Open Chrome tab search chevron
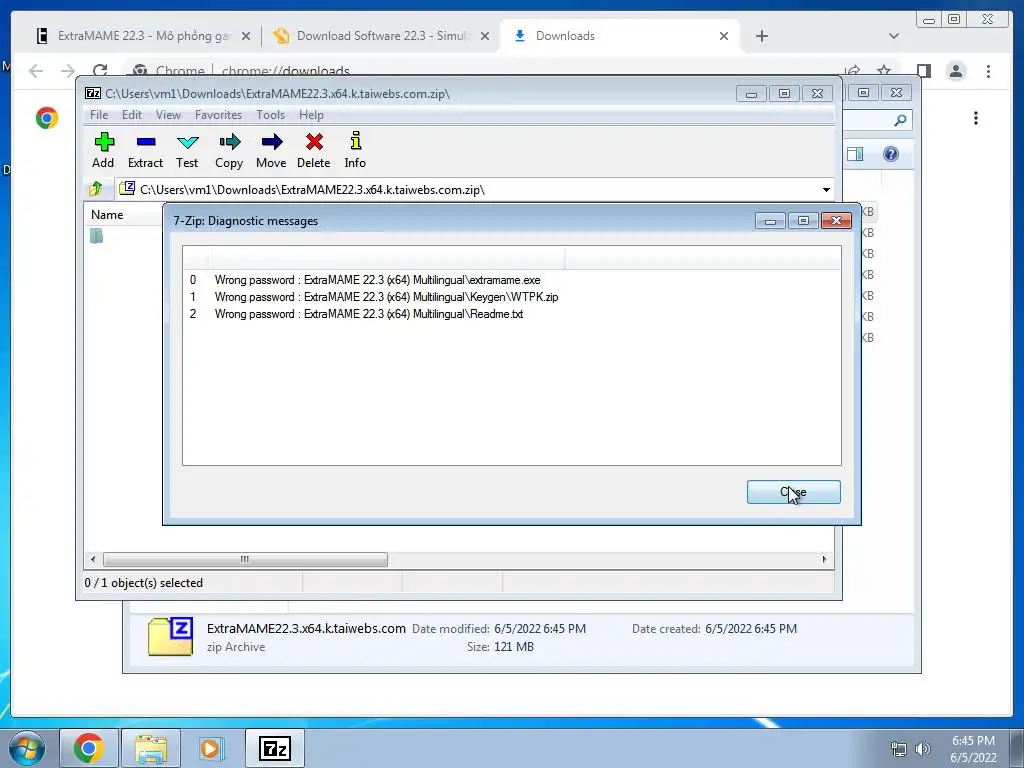The width and height of the screenshot is (1024, 768). (893, 36)
